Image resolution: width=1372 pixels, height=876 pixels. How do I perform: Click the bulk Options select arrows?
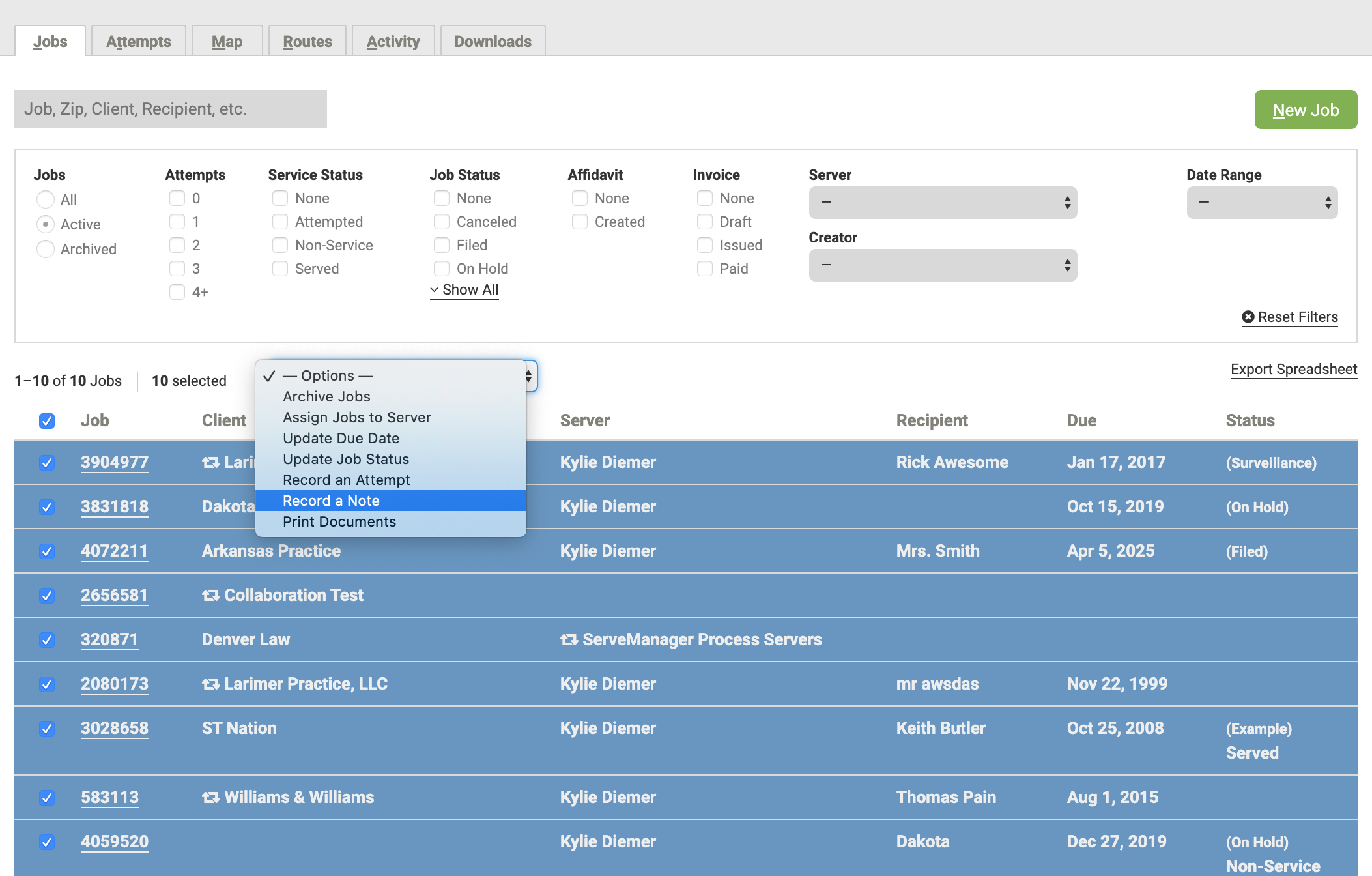click(x=530, y=376)
